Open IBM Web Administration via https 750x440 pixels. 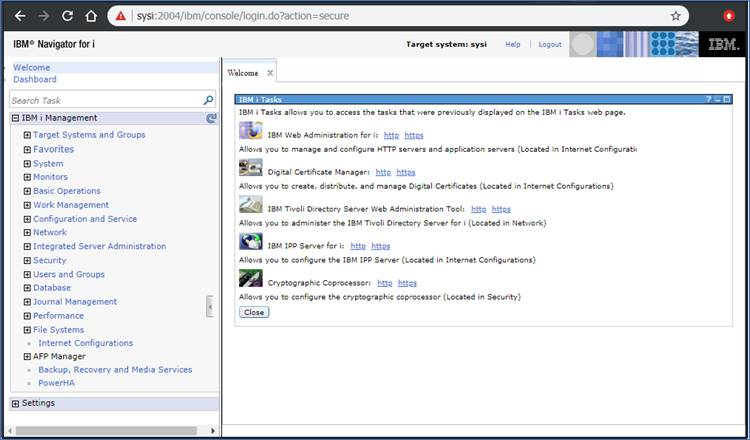click(x=414, y=135)
